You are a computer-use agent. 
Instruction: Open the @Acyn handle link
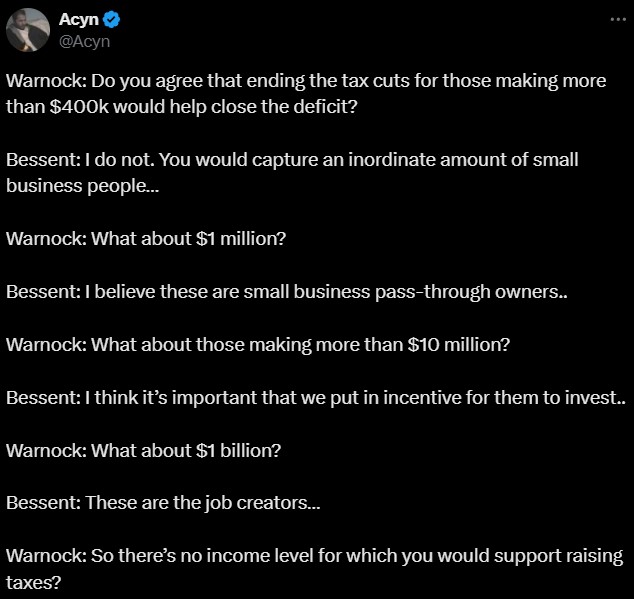pyautogui.click(x=85, y=41)
